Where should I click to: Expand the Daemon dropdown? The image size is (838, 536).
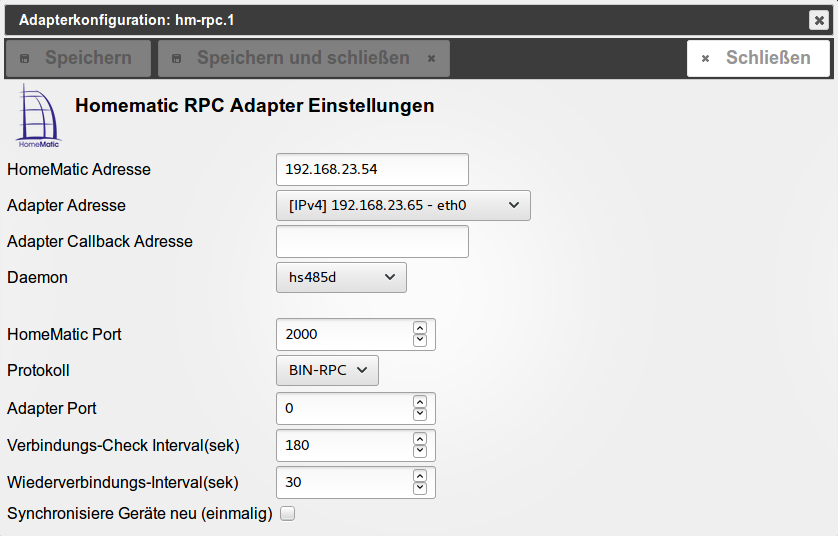point(341,278)
